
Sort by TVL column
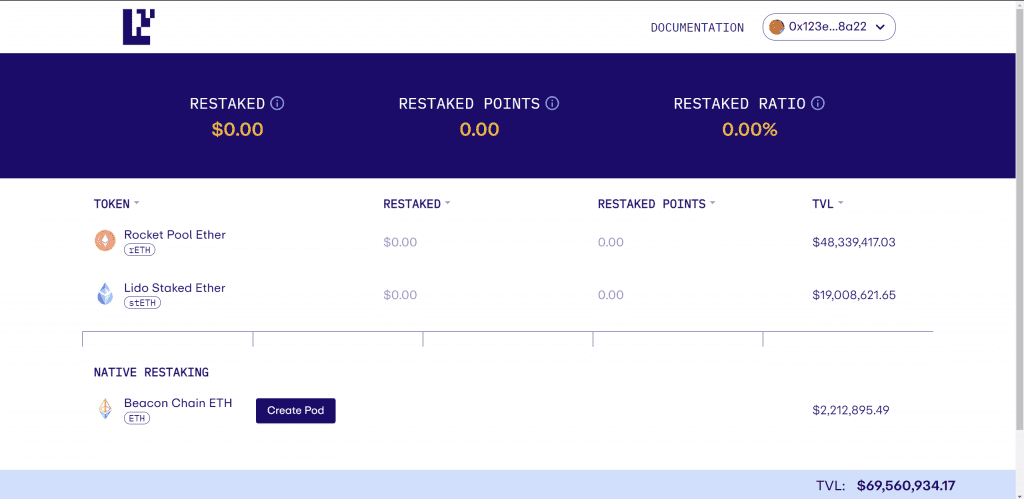pos(827,204)
